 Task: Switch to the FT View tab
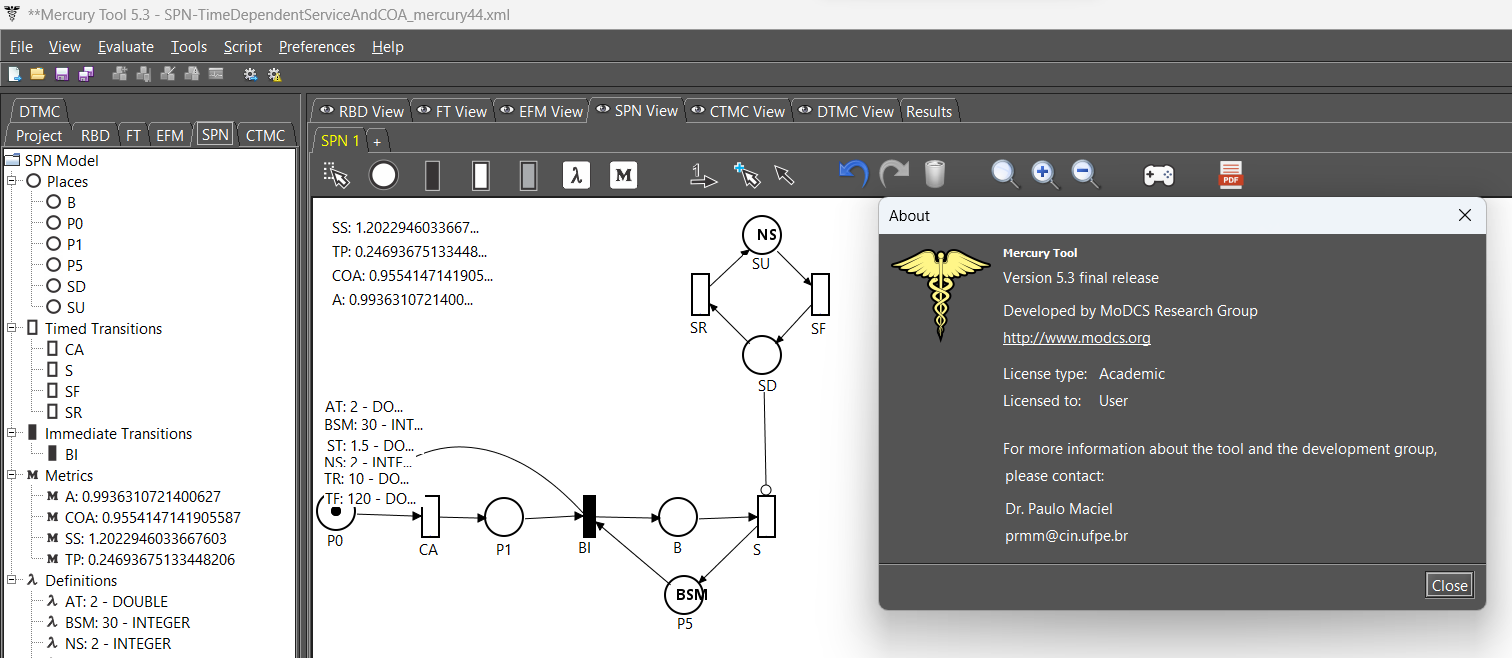(x=451, y=111)
